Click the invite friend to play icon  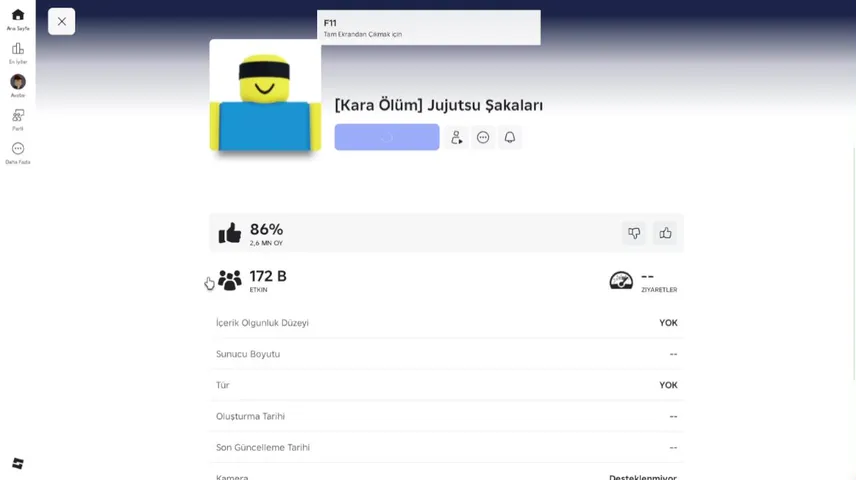click(456, 137)
